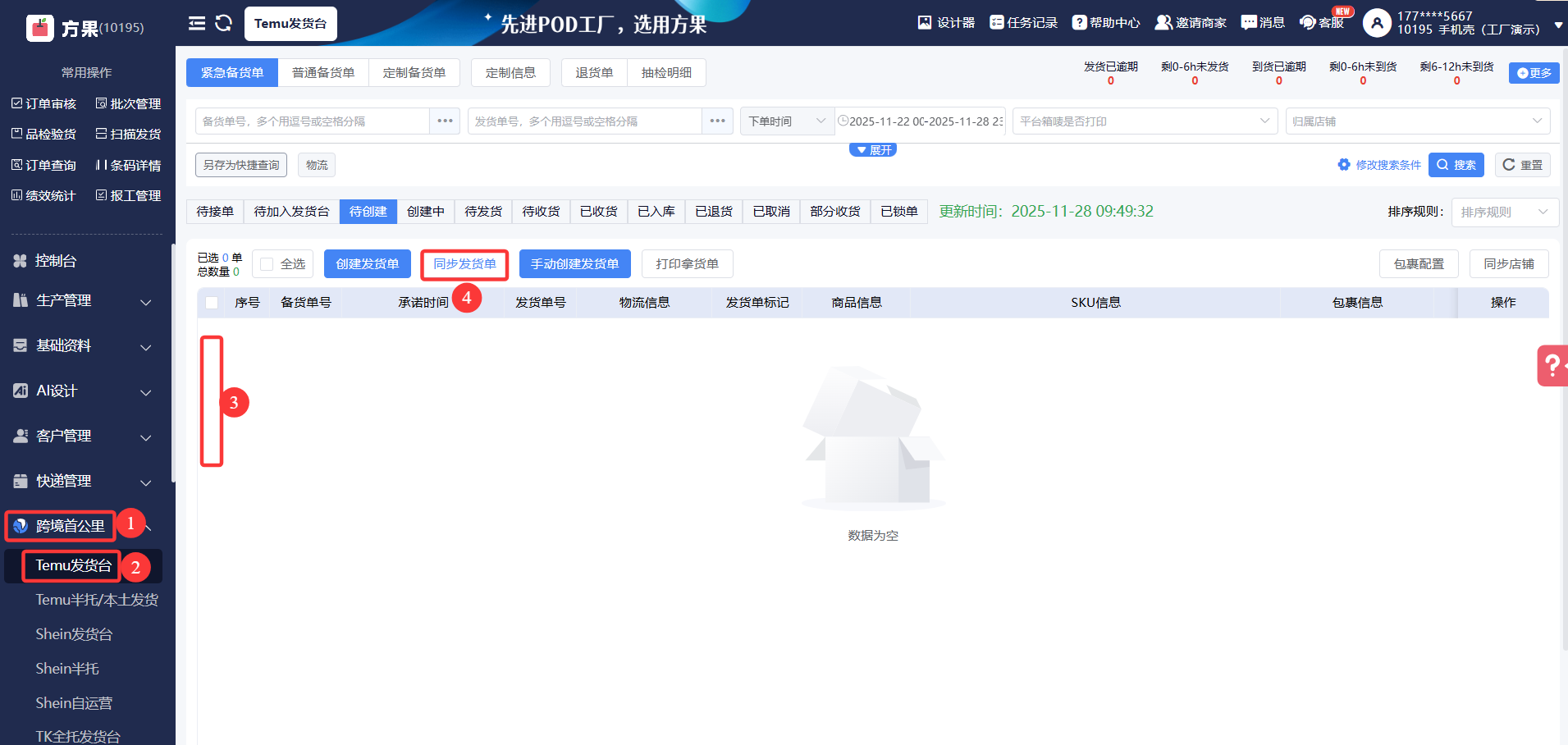Select the 待发货 status tab

coord(483,212)
